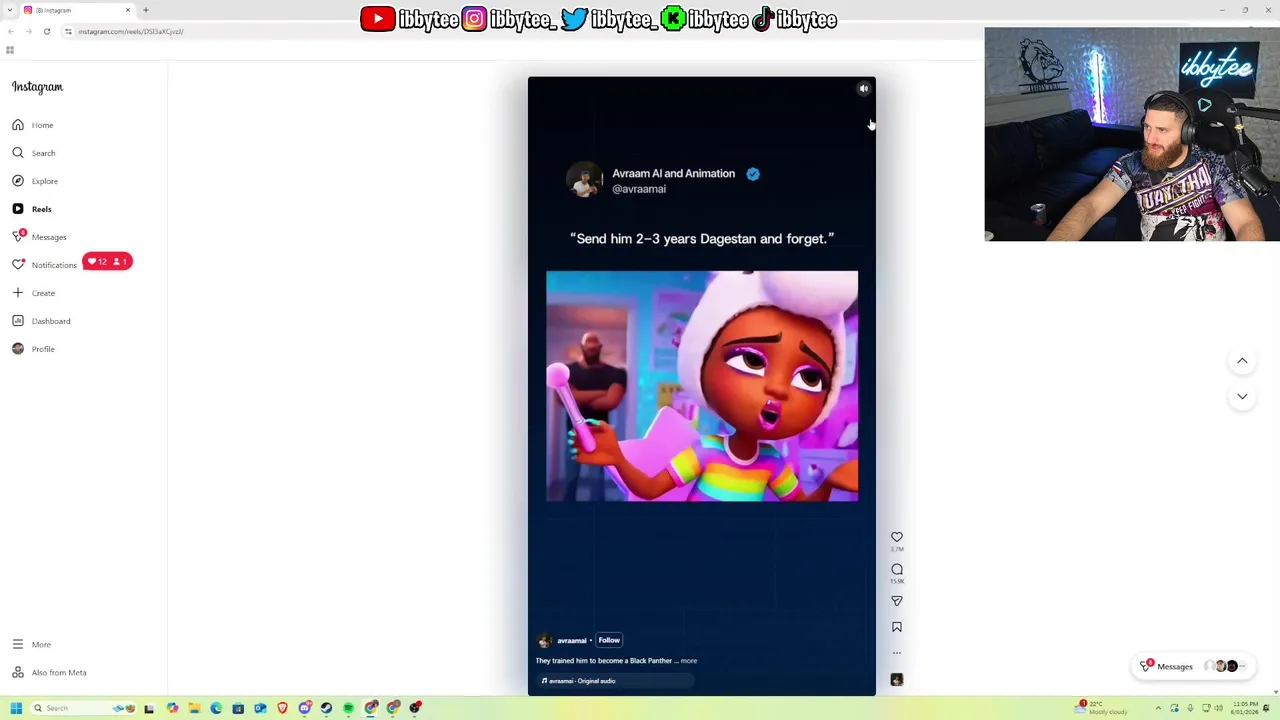1280x720 pixels.
Task: Save the reel with the bookmark icon
Action: [x=897, y=627]
